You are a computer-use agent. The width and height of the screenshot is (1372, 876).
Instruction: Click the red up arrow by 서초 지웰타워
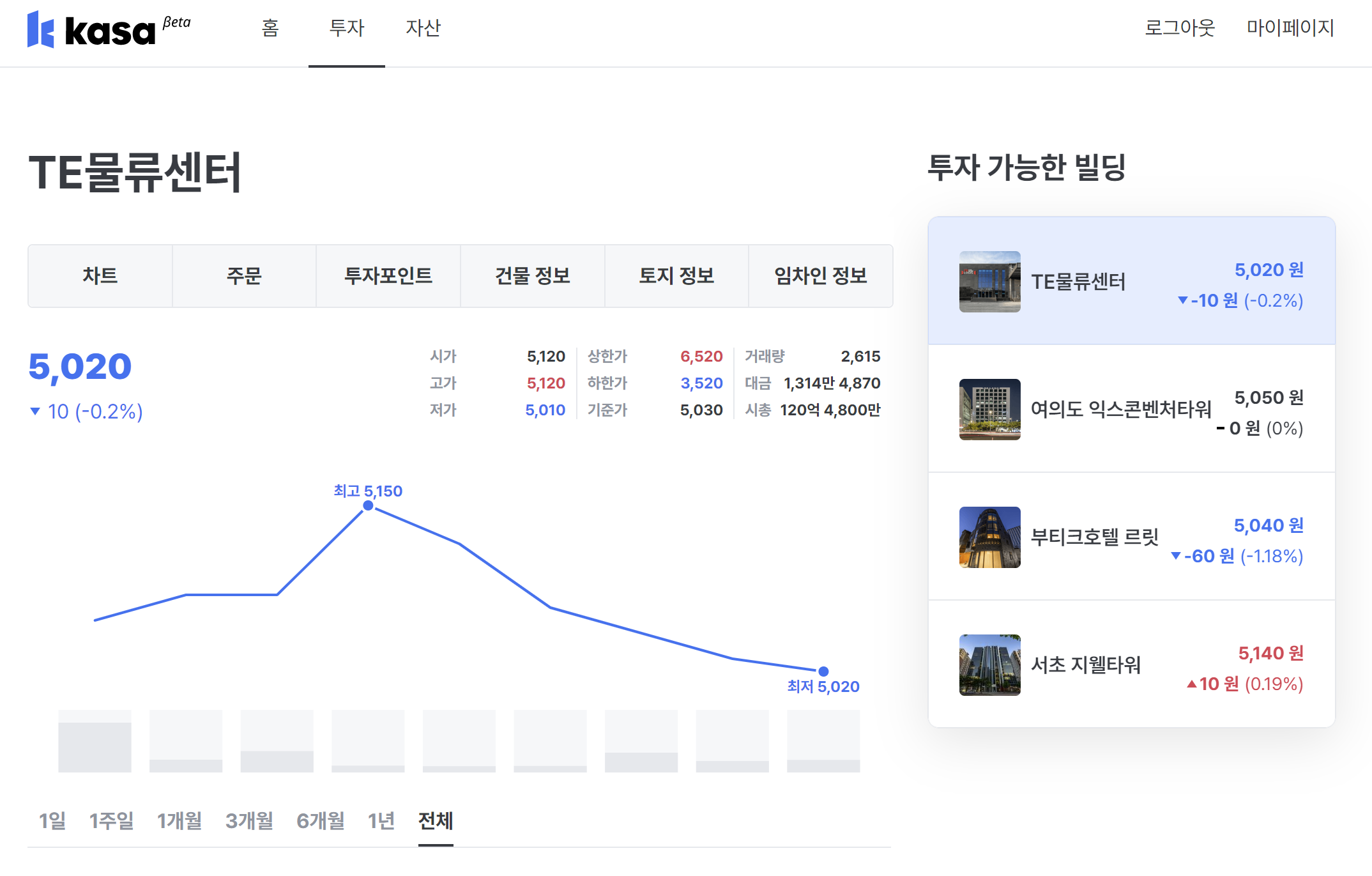point(1191,684)
